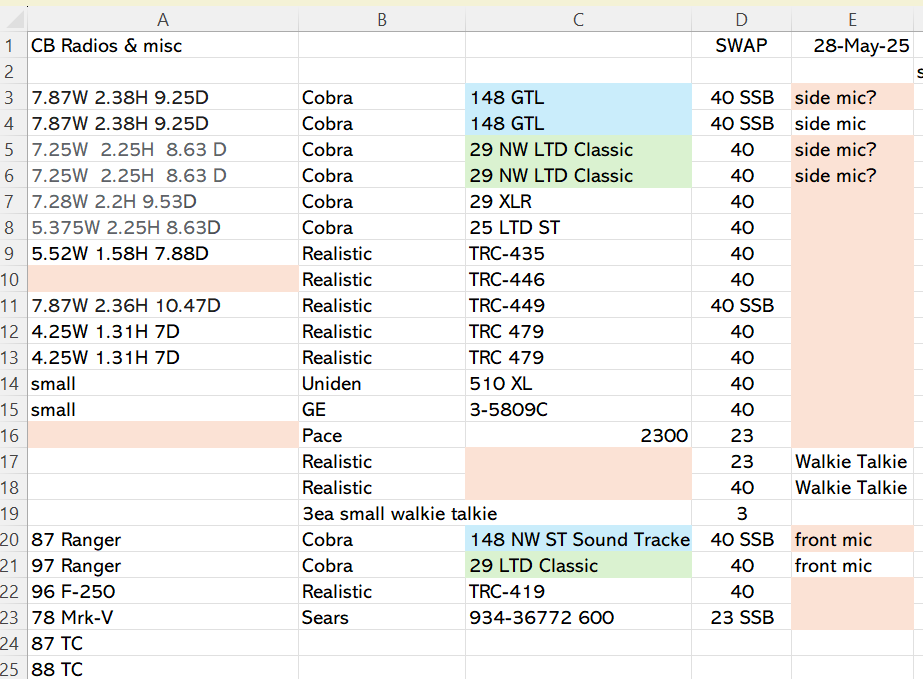The height and width of the screenshot is (679, 923).
Task: Select the '3ea small walkie talkie' cell
Action: tap(400, 514)
